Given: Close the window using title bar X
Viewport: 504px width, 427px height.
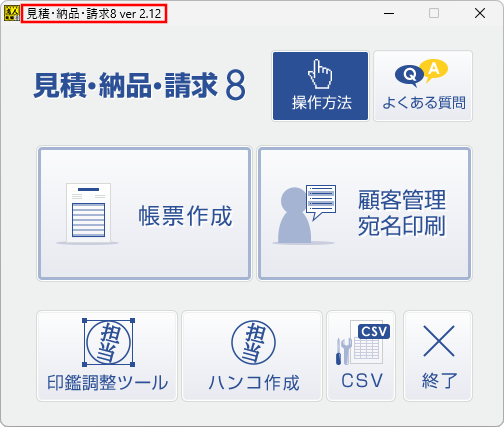Looking at the screenshot, I should click(480, 13).
